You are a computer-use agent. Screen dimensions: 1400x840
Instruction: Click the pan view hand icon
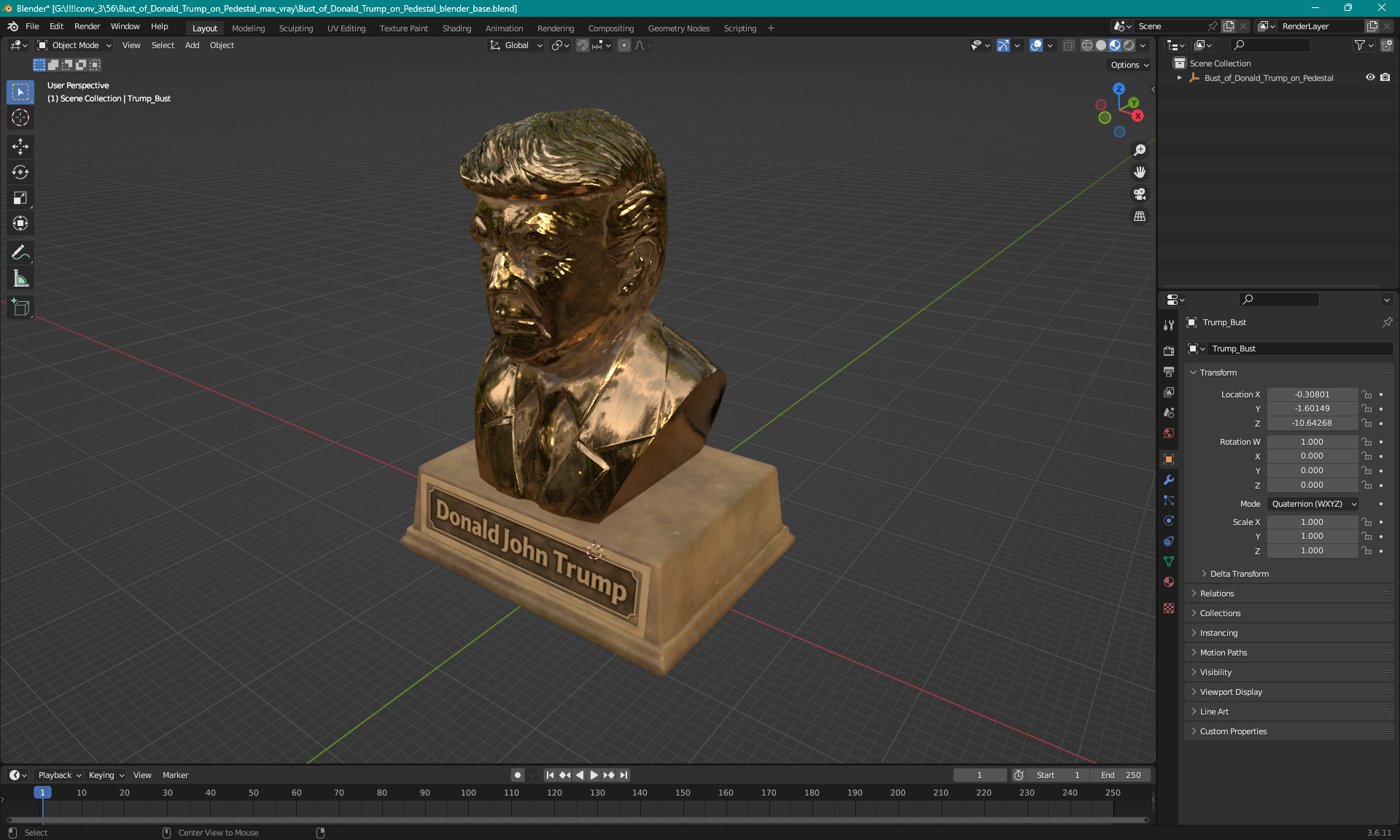tap(1140, 172)
